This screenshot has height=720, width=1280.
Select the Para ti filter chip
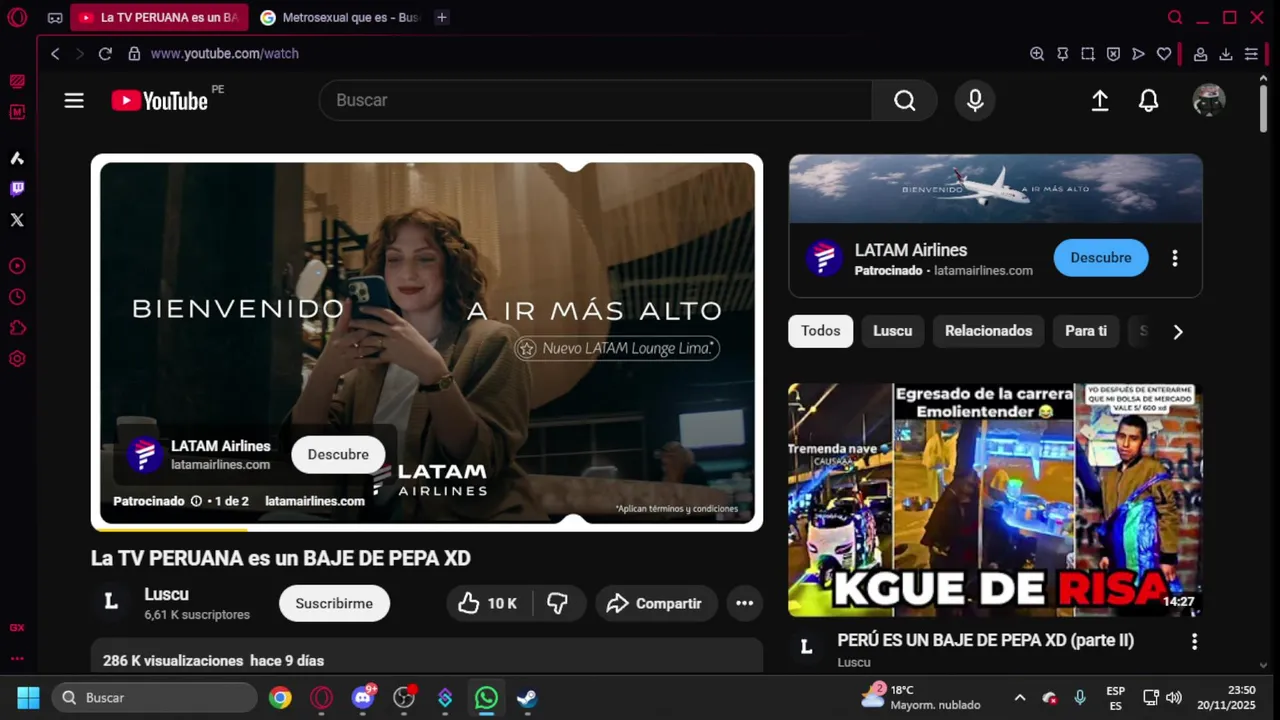1086,331
